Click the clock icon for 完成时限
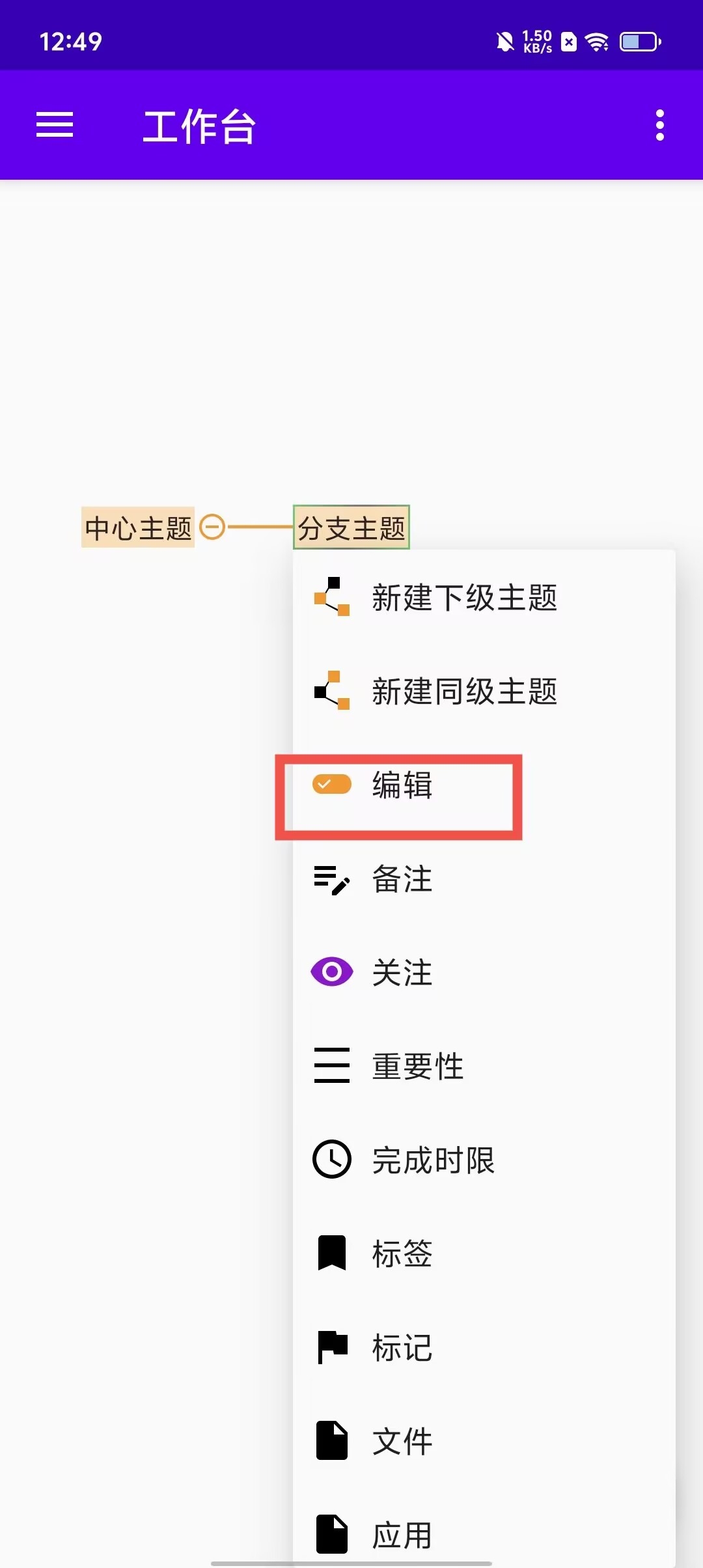 coord(332,1159)
